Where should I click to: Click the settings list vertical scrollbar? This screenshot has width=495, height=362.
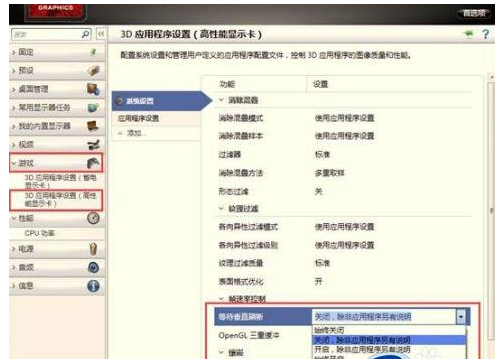[491, 210]
